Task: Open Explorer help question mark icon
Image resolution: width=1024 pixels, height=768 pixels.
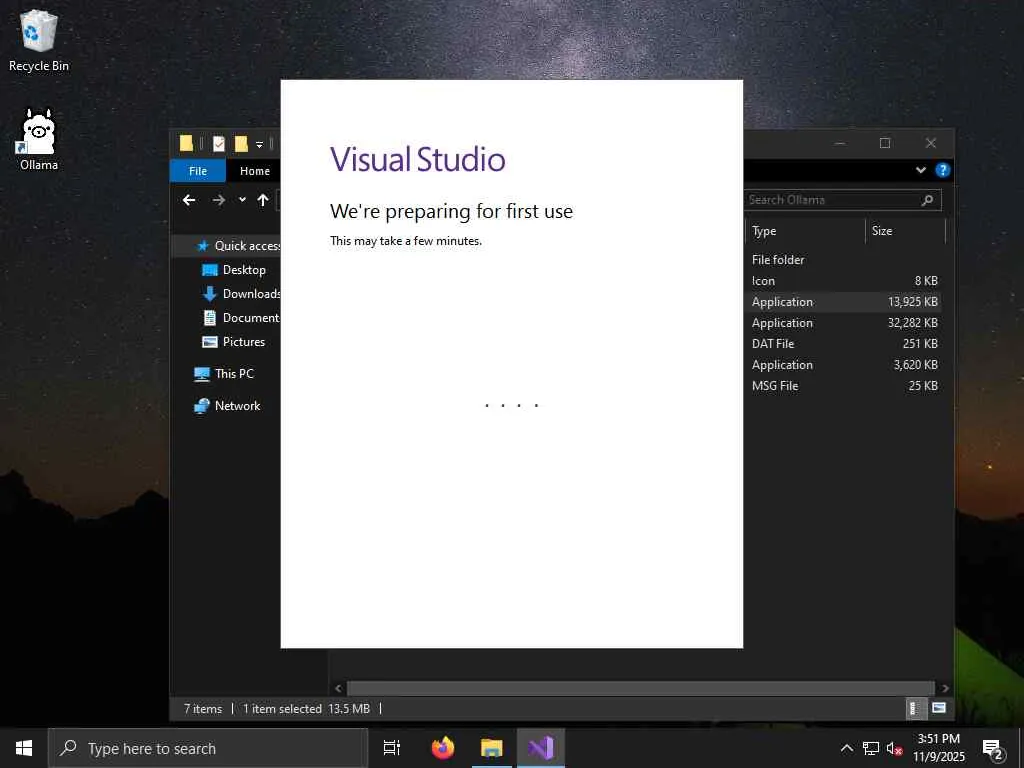Action: tap(942, 170)
